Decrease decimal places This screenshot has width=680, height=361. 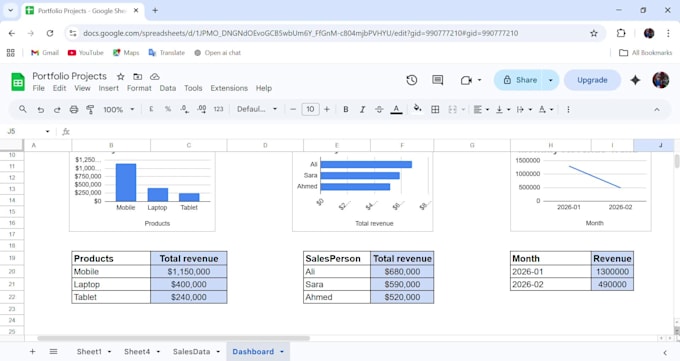coord(184,109)
